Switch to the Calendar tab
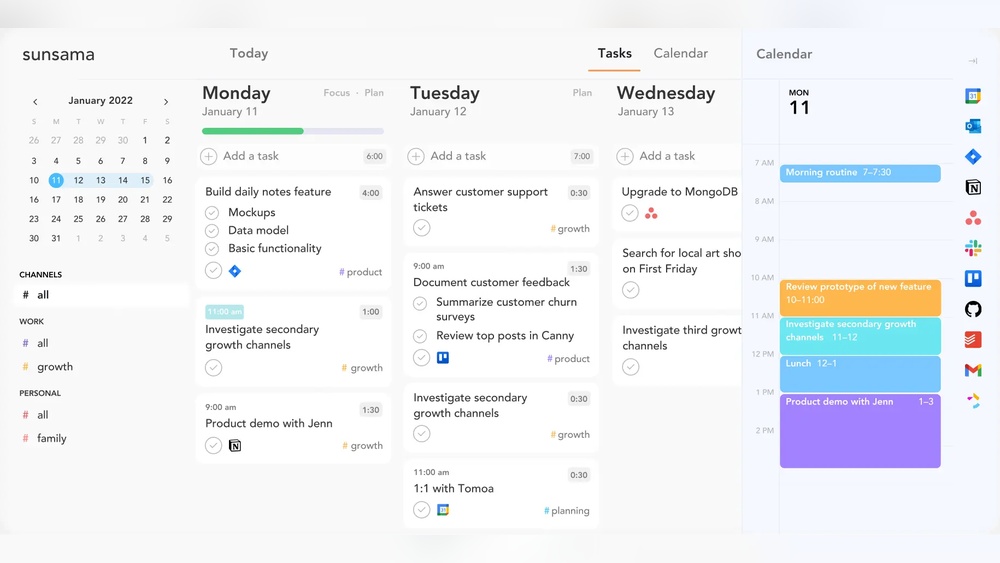 pyautogui.click(x=680, y=54)
